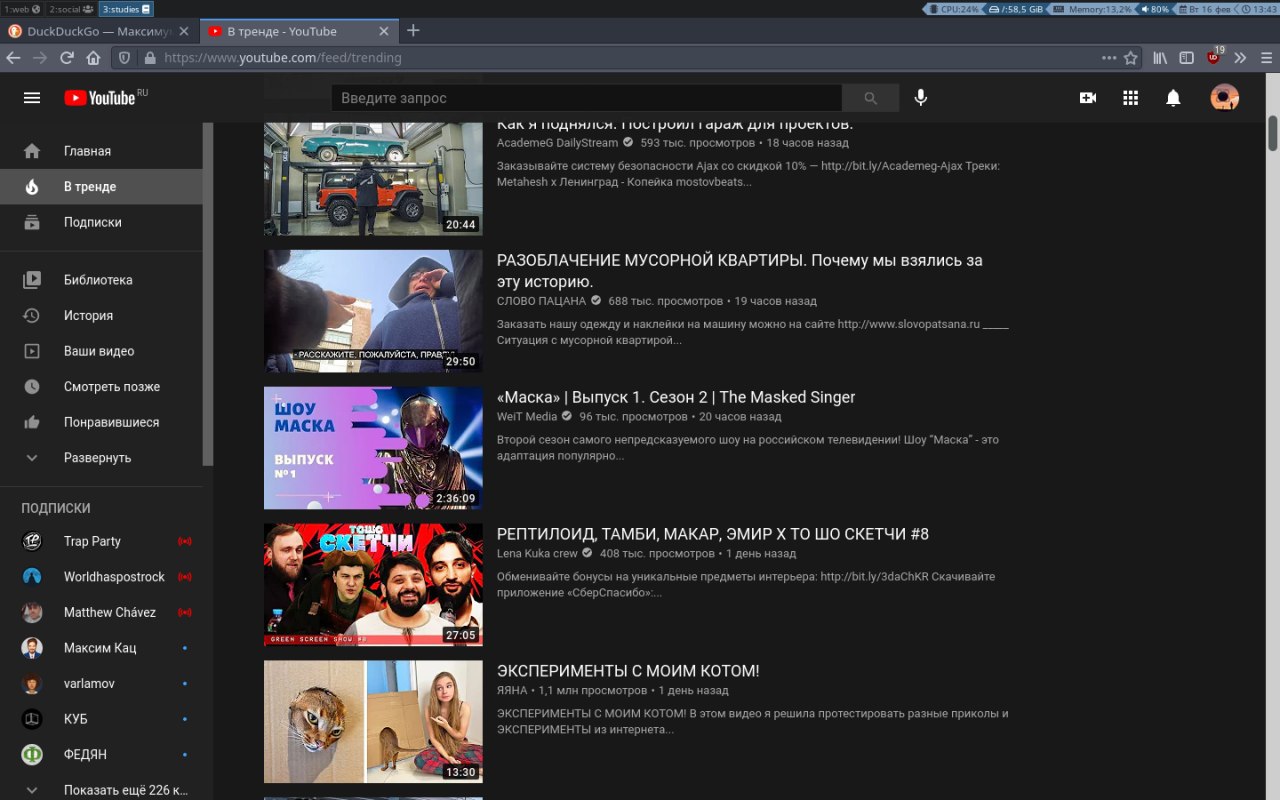Open ЯЯНА channel link
Screen dimensions: 1280x800
512,690
